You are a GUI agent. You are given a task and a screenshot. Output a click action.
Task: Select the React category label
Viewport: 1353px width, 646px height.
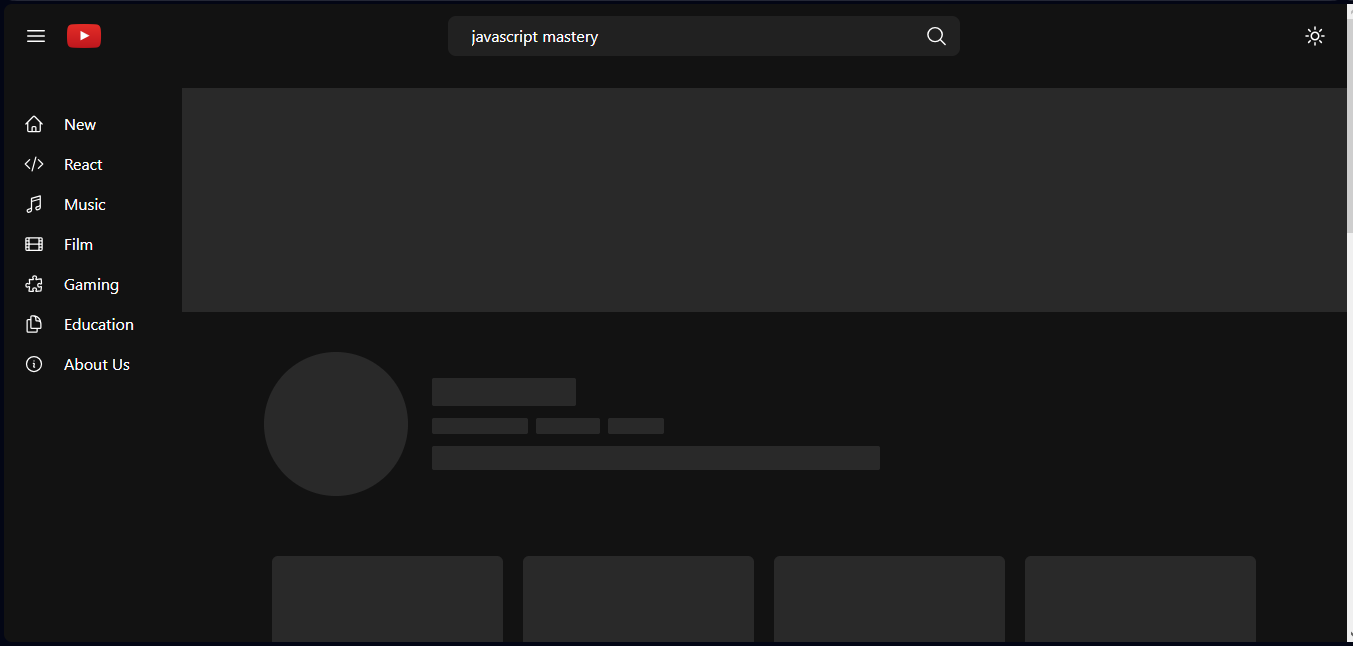pos(83,164)
